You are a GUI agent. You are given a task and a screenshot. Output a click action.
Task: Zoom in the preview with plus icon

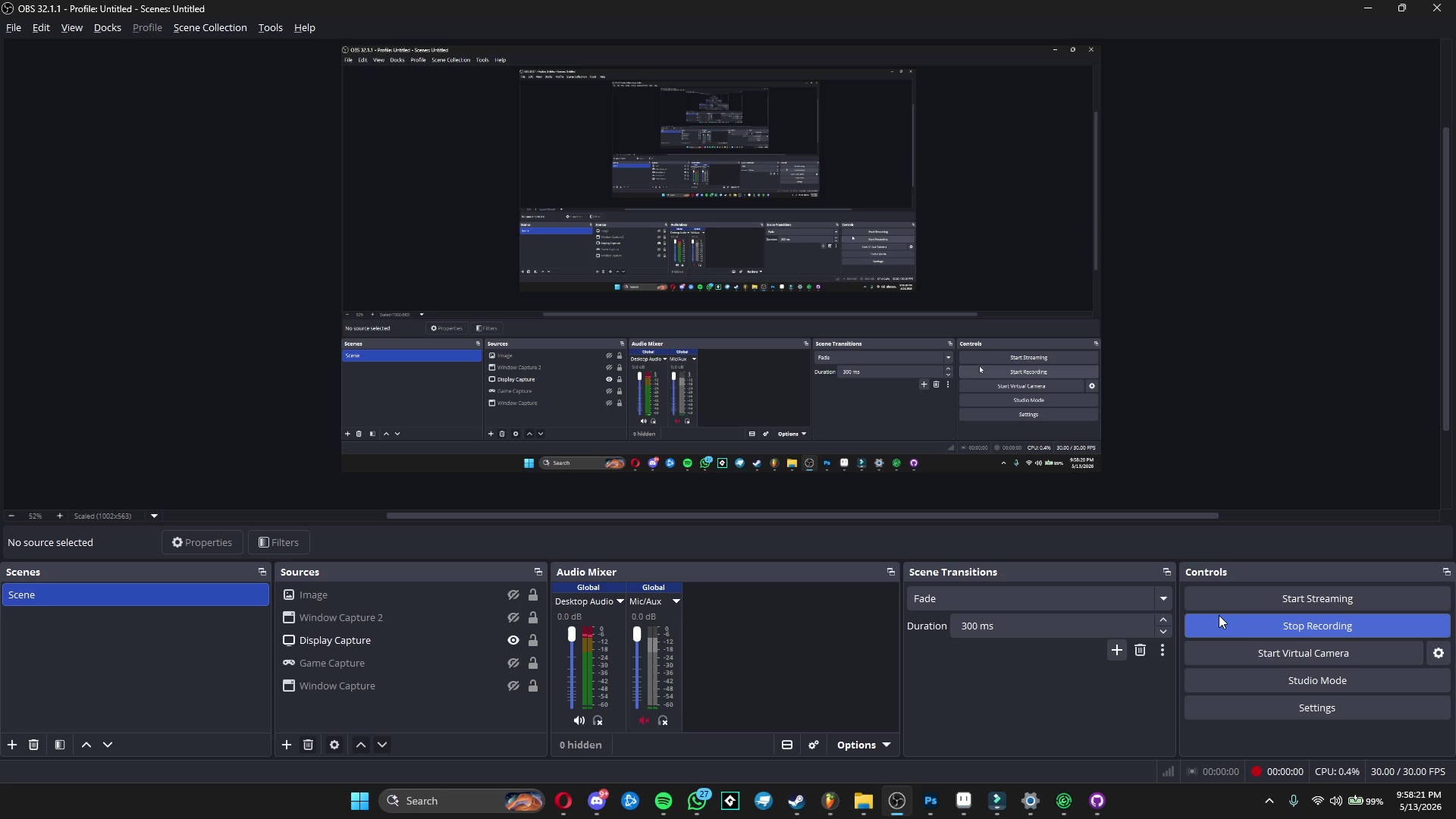pyautogui.click(x=60, y=516)
